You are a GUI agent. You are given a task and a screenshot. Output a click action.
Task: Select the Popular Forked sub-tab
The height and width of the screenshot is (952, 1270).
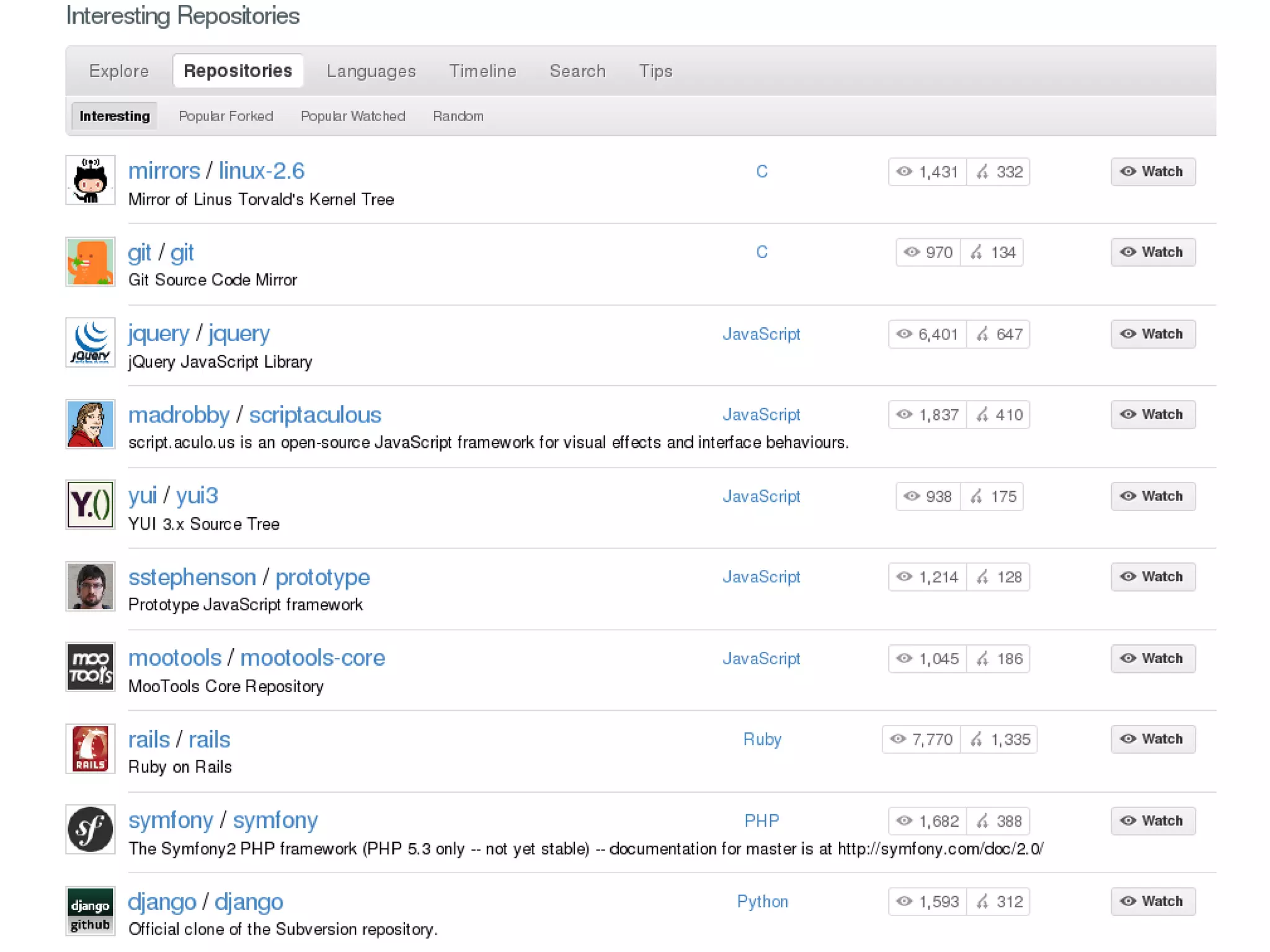[x=226, y=116]
